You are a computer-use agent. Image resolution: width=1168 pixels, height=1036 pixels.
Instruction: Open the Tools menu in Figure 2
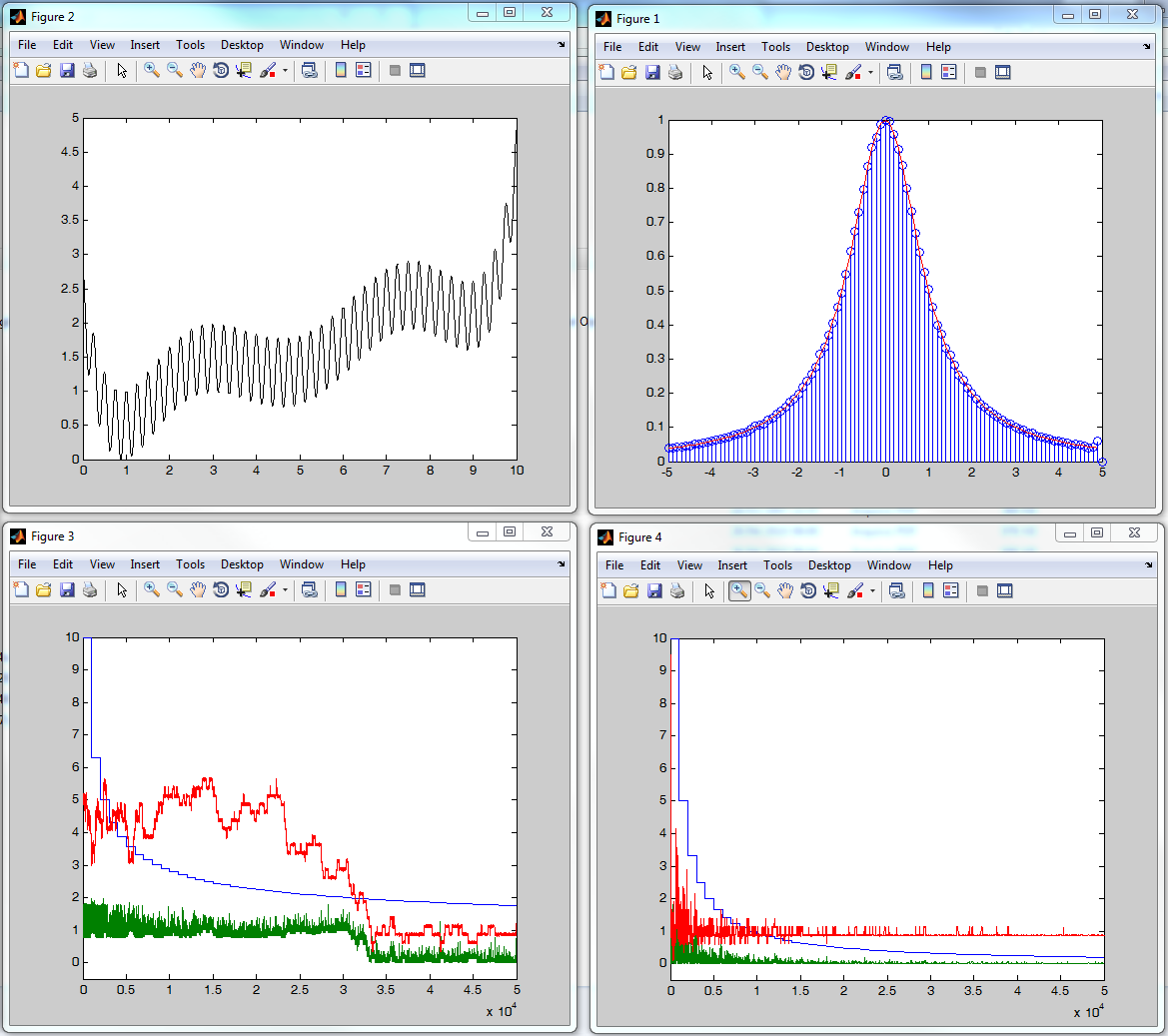[190, 45]
